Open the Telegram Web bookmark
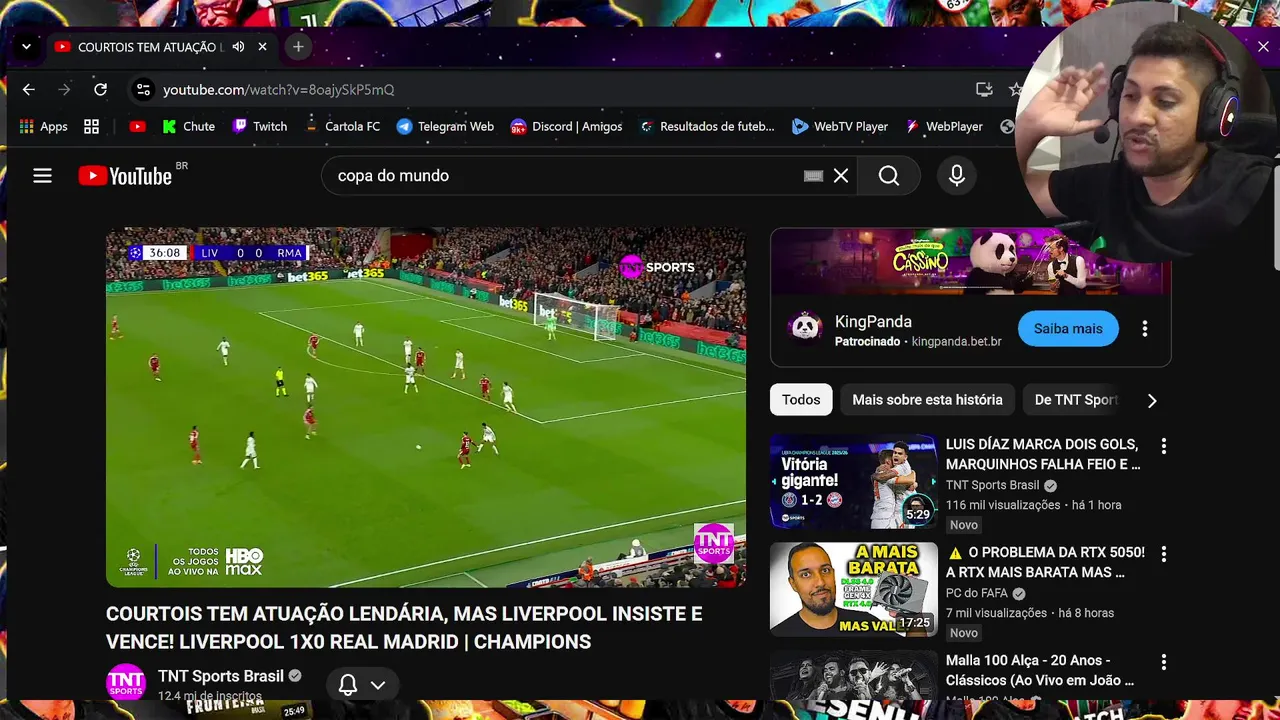Viewport: 1280px width, 720px height. (445, 126)
